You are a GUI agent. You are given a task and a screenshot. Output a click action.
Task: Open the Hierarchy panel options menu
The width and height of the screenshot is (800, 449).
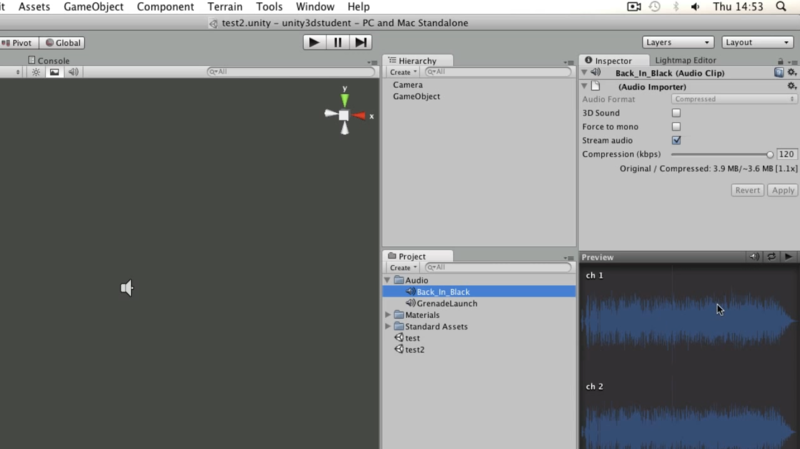coord(569,63)
